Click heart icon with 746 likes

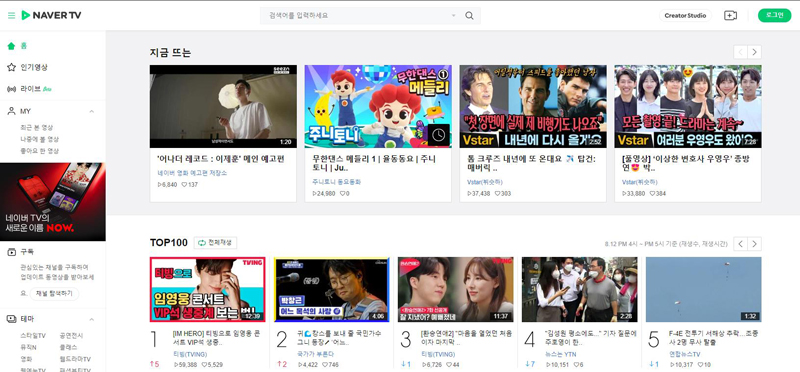pyautogui.click(x=325, y=365)
